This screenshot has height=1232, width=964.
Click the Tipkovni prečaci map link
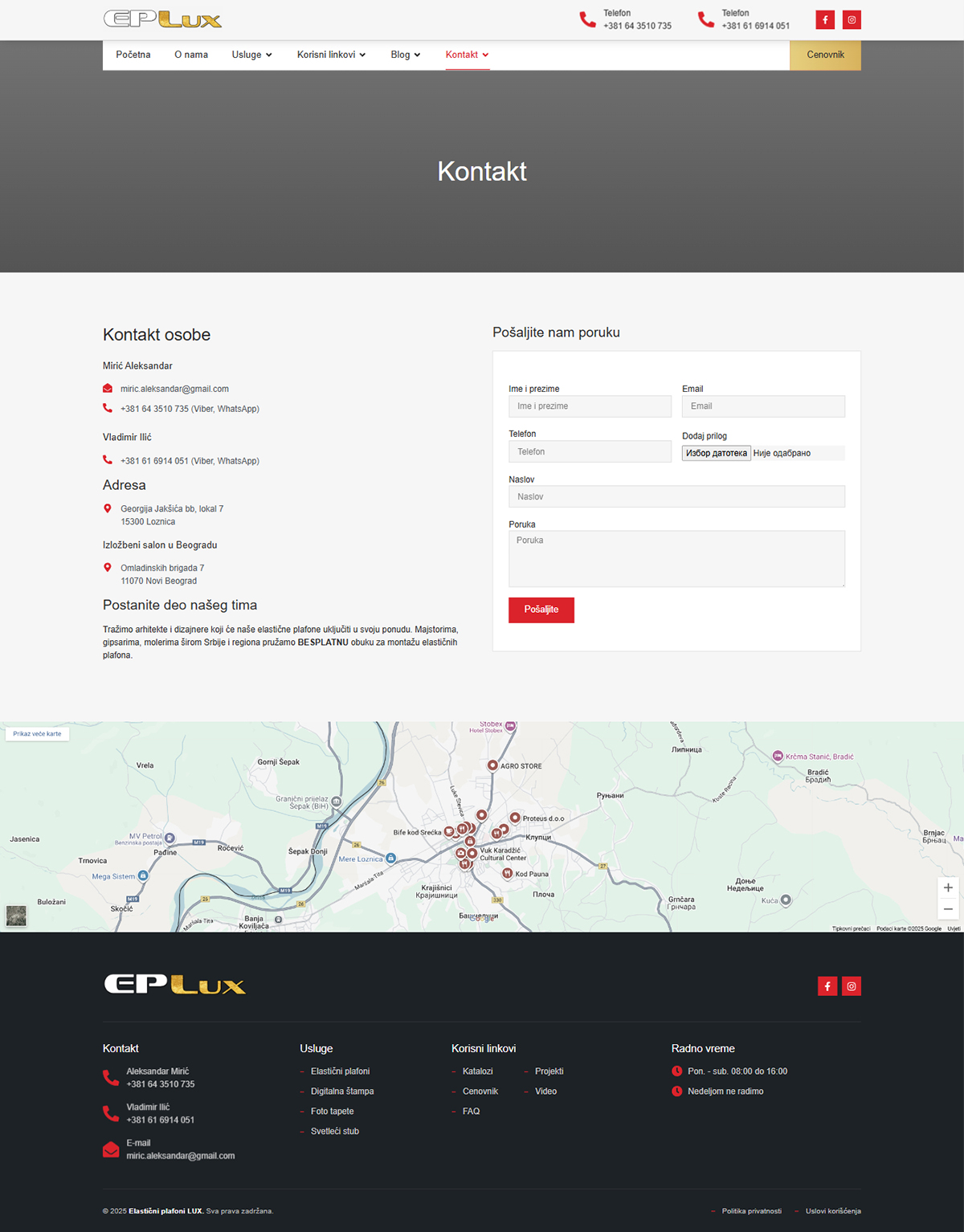(x=851, y=928)
